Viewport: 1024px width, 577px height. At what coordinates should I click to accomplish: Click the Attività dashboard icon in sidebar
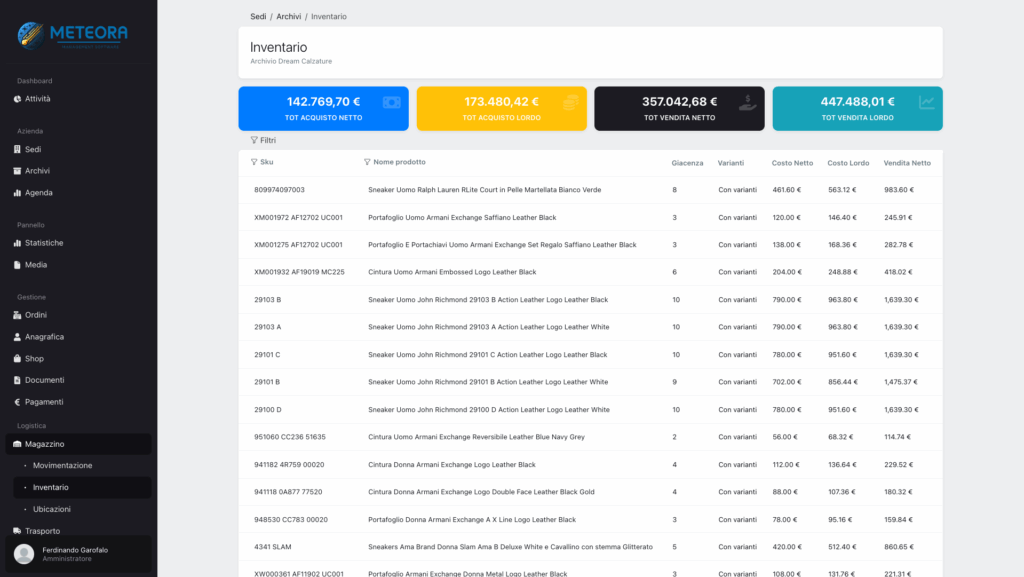pos(17,99)
